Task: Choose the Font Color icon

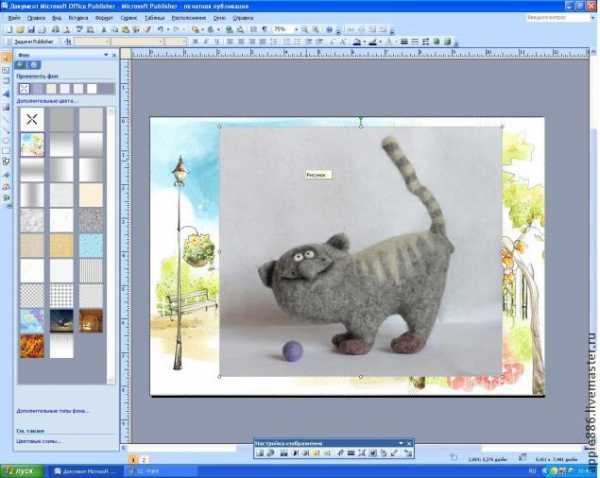Action: 388,42
